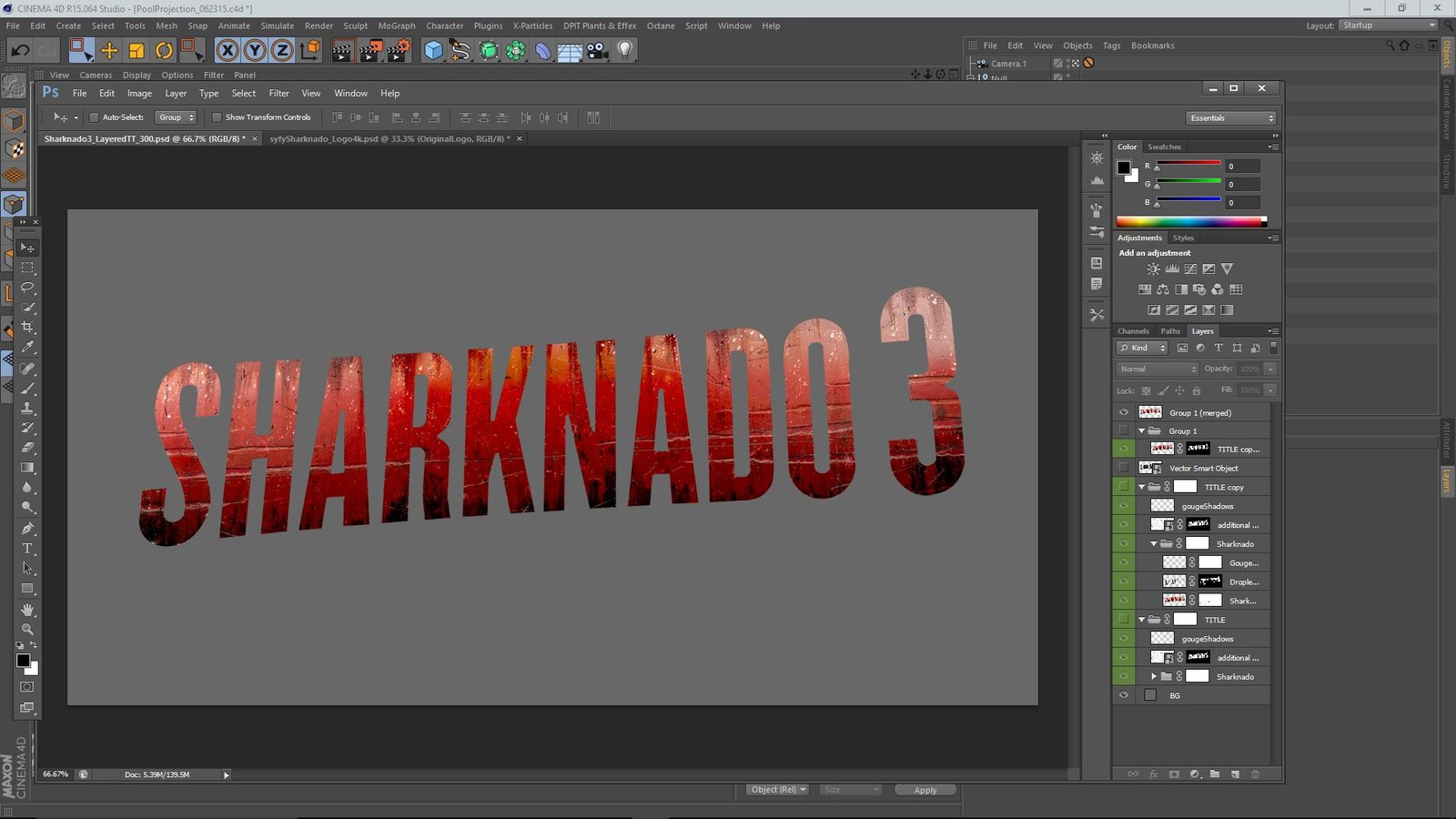Open Photoshop's Filter menu
This screenshot has width=1456, height=819.
click(278, 93)
